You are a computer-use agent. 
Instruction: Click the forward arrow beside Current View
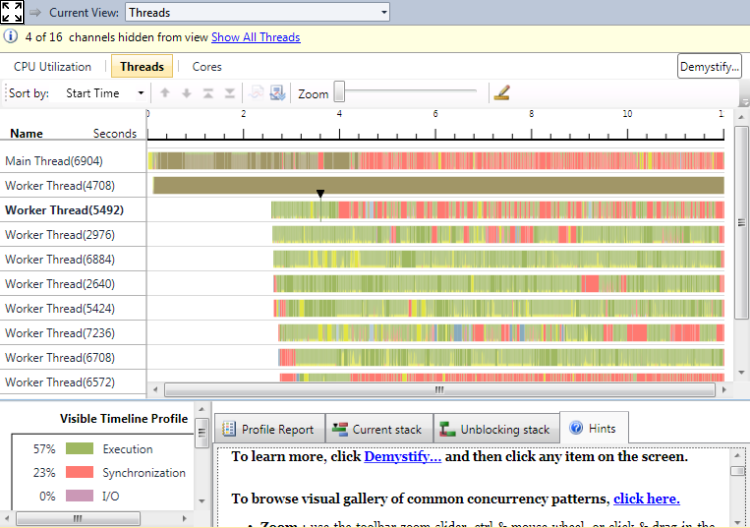(x=35, y=12)
